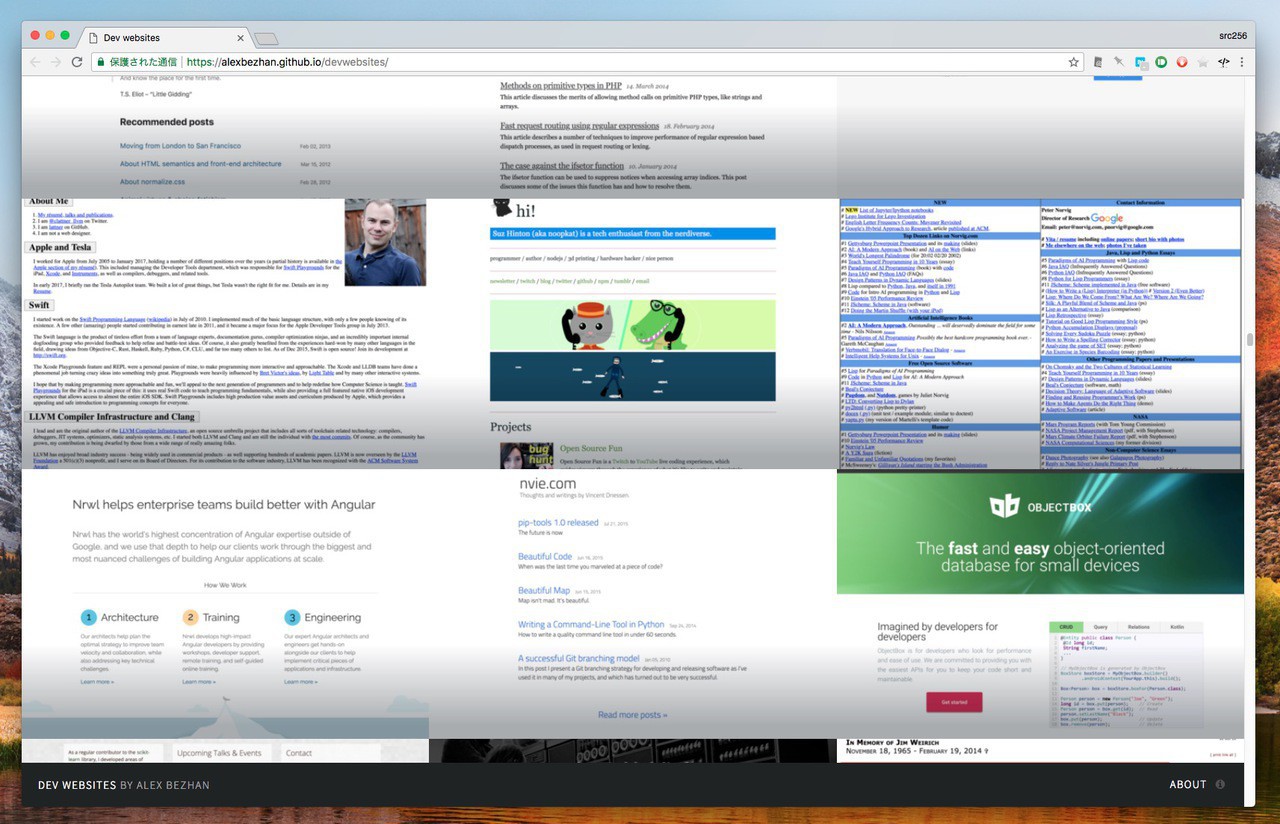Reload the Dev websites page

pyautogui.click(x=77, y=62)
